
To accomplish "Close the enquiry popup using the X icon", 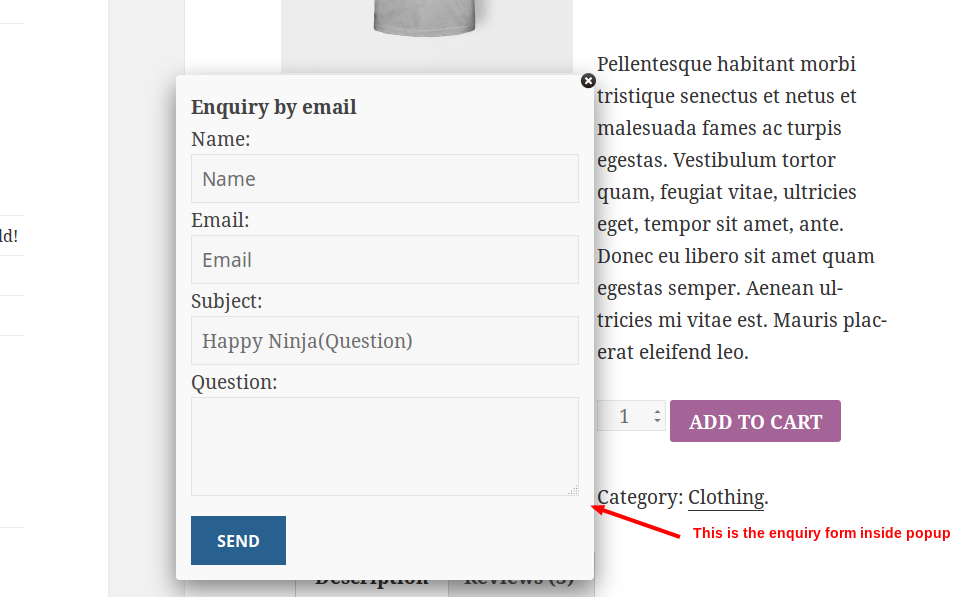I will 588,81.
